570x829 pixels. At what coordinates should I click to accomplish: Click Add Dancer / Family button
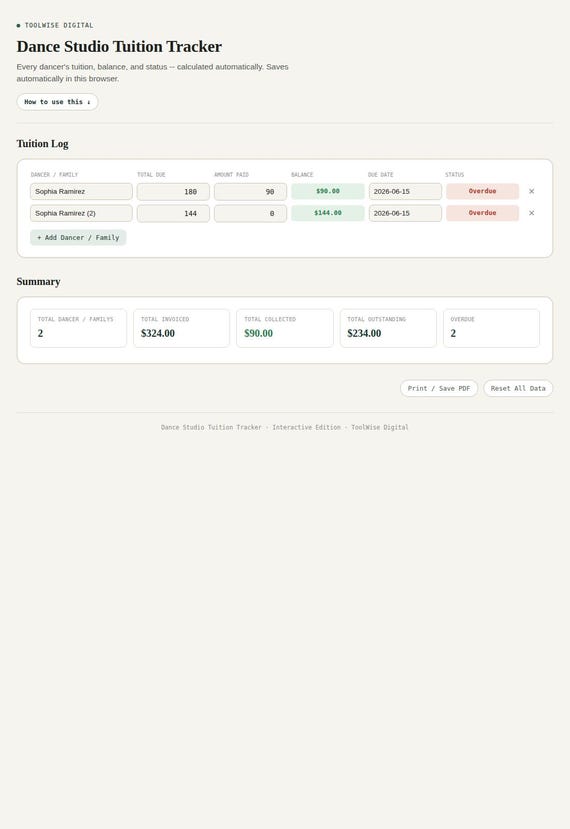[78, 237]
